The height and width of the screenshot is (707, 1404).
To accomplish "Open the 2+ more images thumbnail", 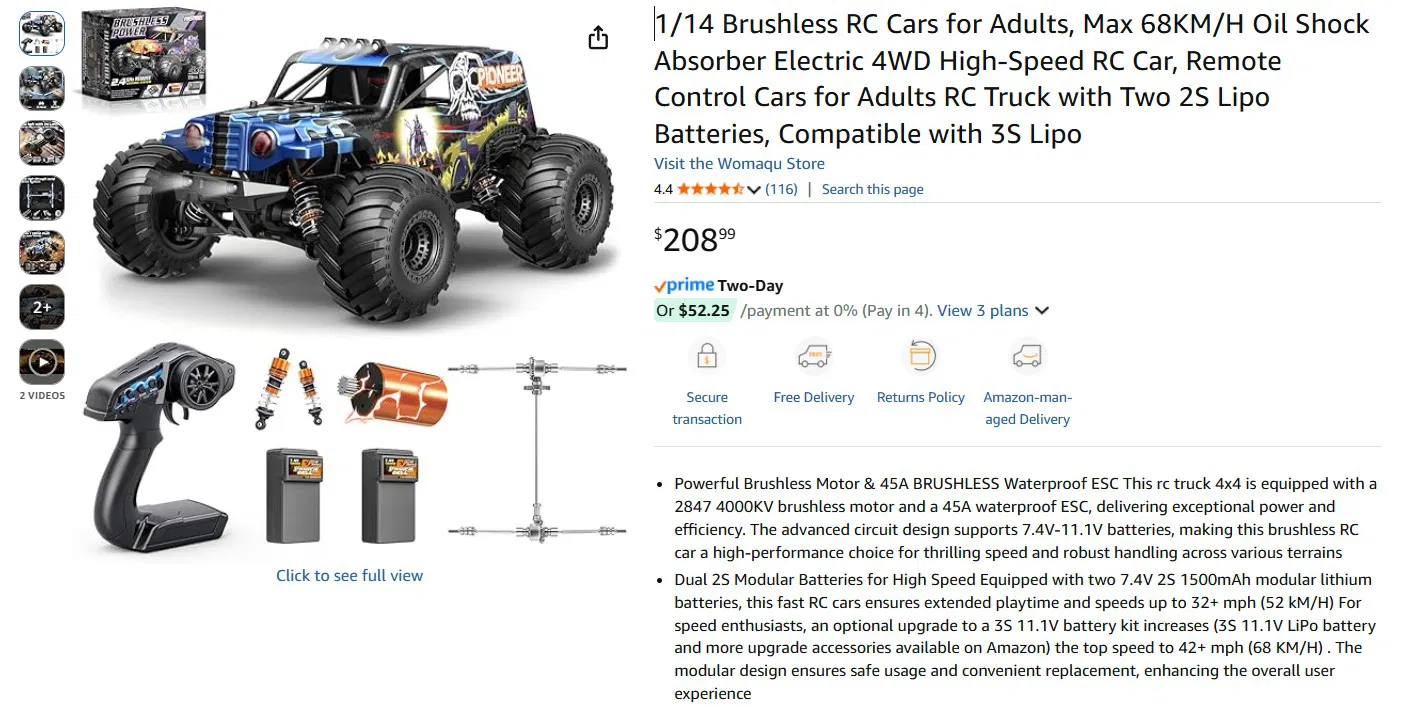I will [42, 307].
